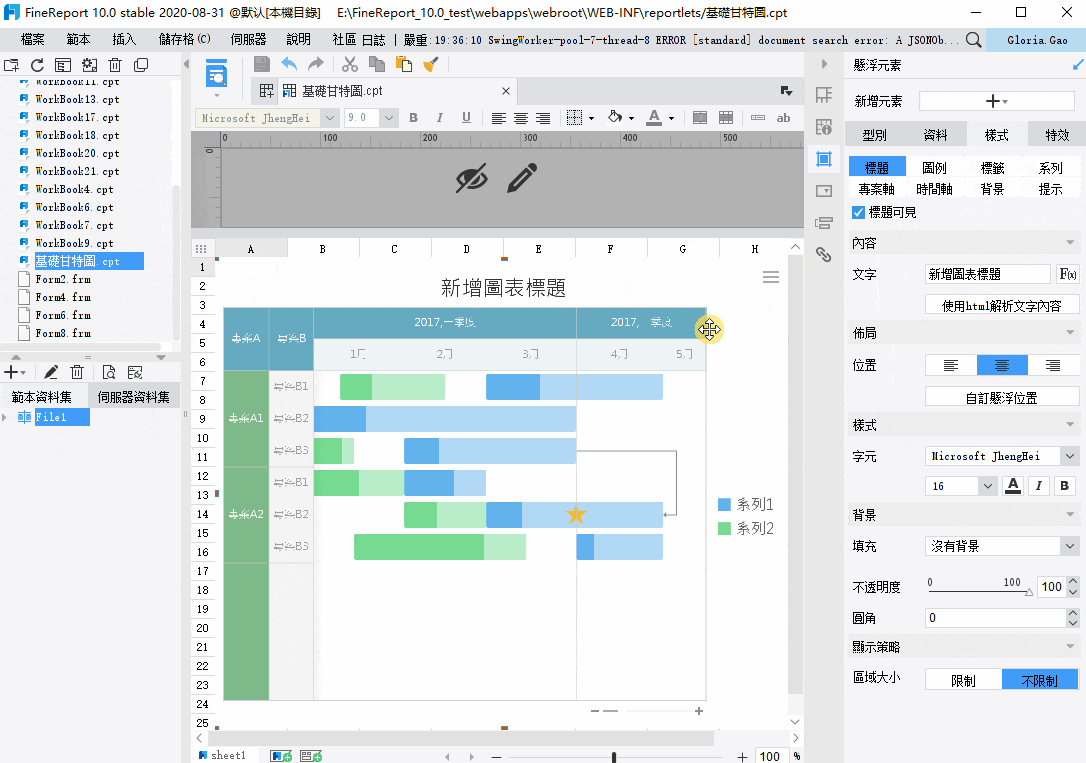This screenshot has height=763, width=1086.
Task: Click the eye-slash hide icon in chart header
Action: click(472, 178)
